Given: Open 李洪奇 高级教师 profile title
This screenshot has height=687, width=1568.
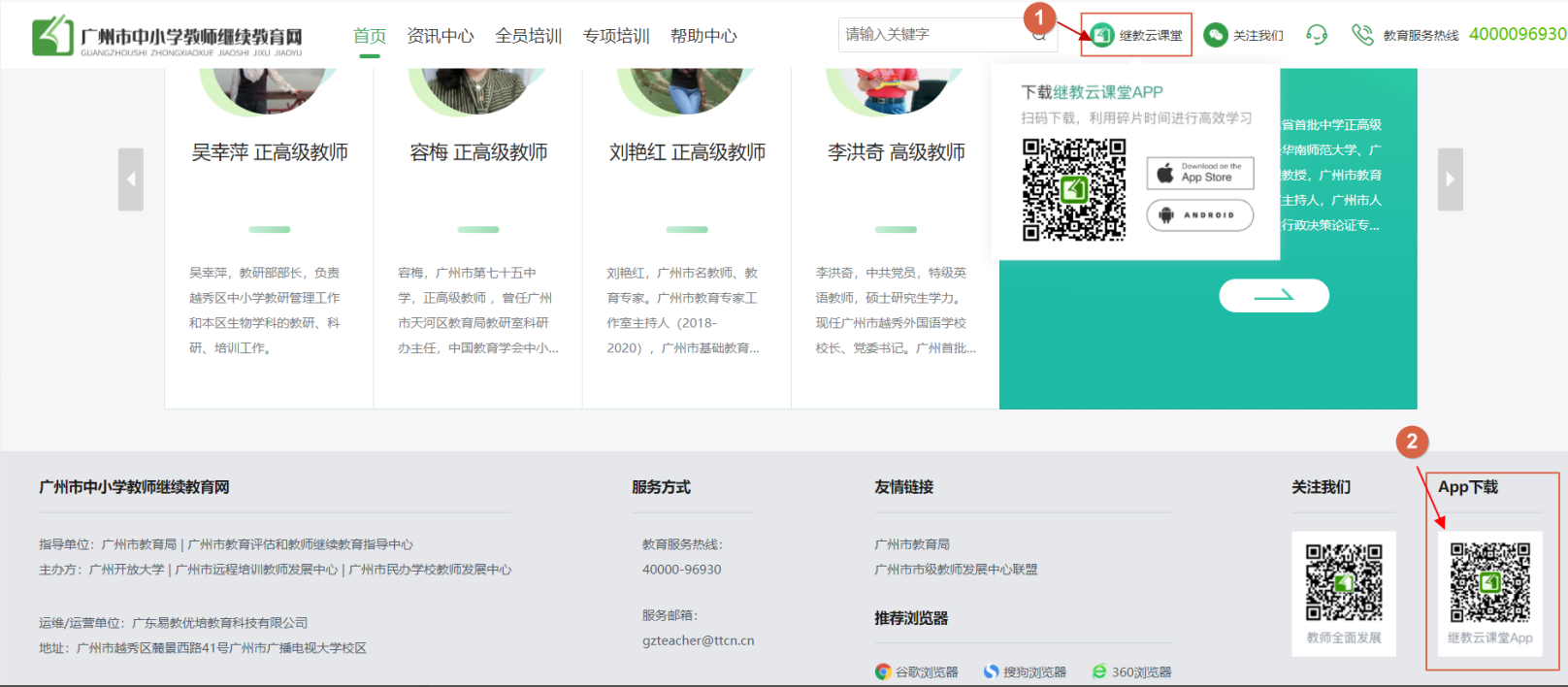Looking at the screenshot, I should (897, 152).
